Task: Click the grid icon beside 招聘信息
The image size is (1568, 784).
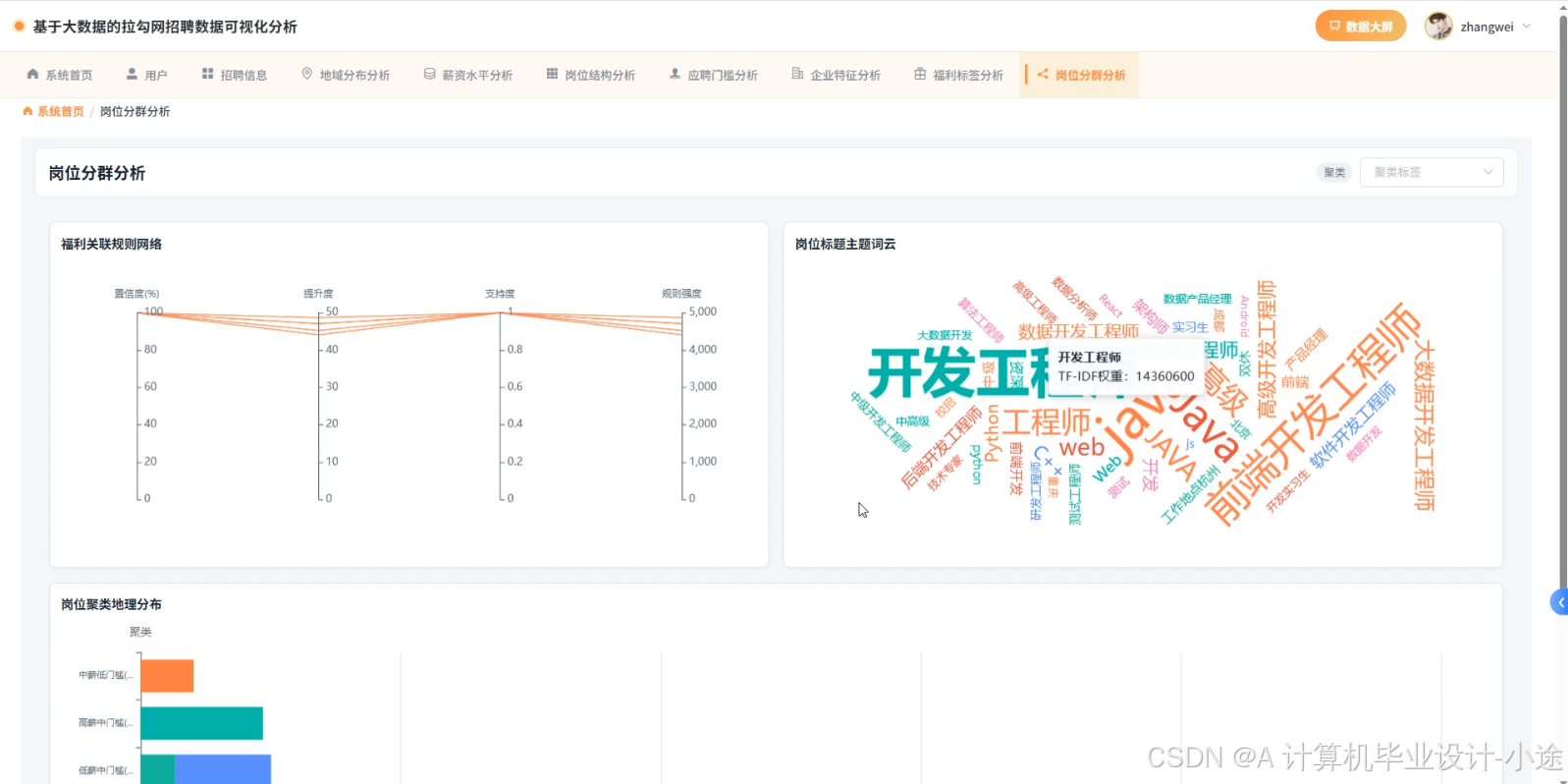Action: (207, 74)
